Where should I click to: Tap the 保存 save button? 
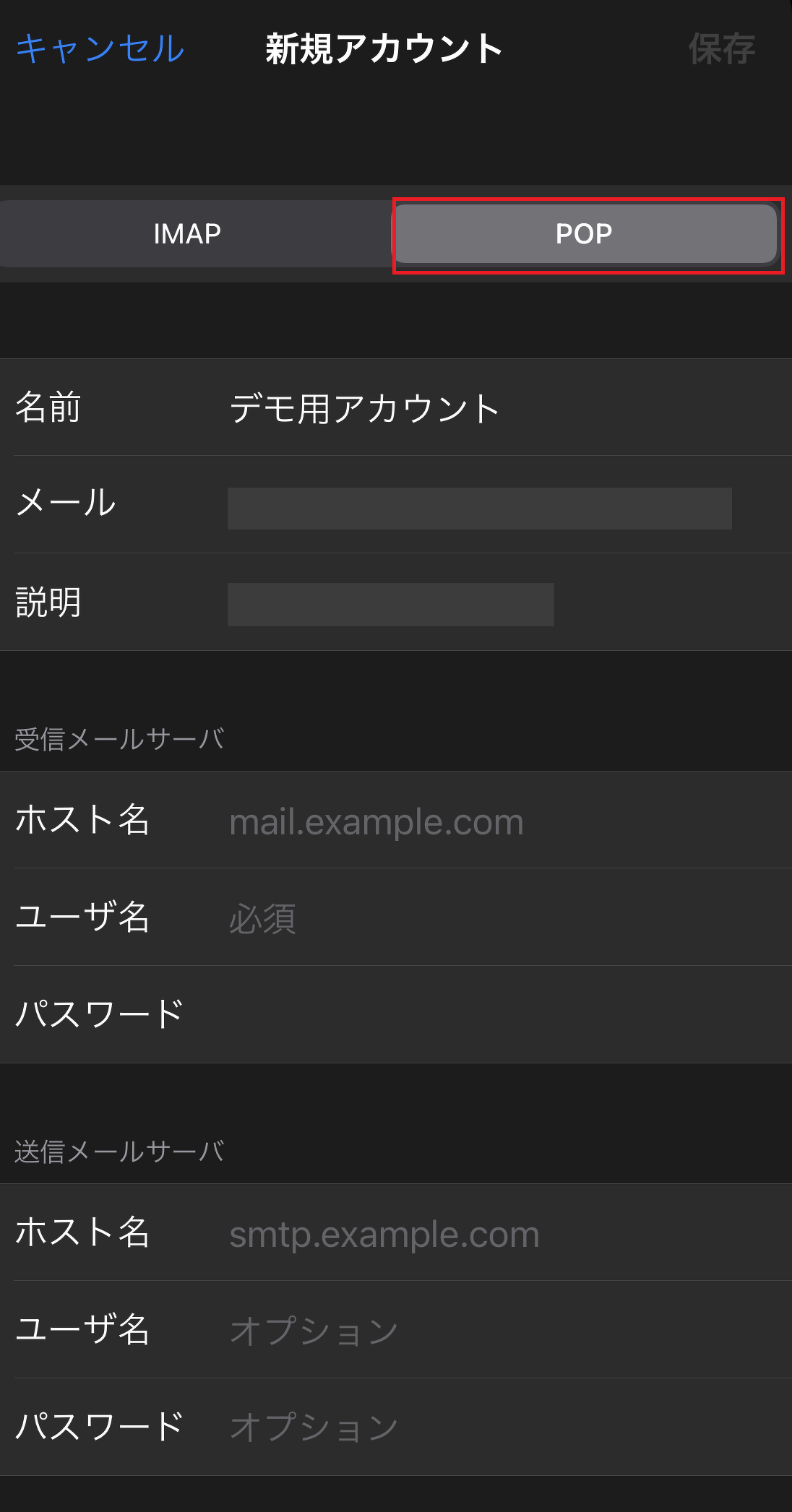tap(721, 49)
